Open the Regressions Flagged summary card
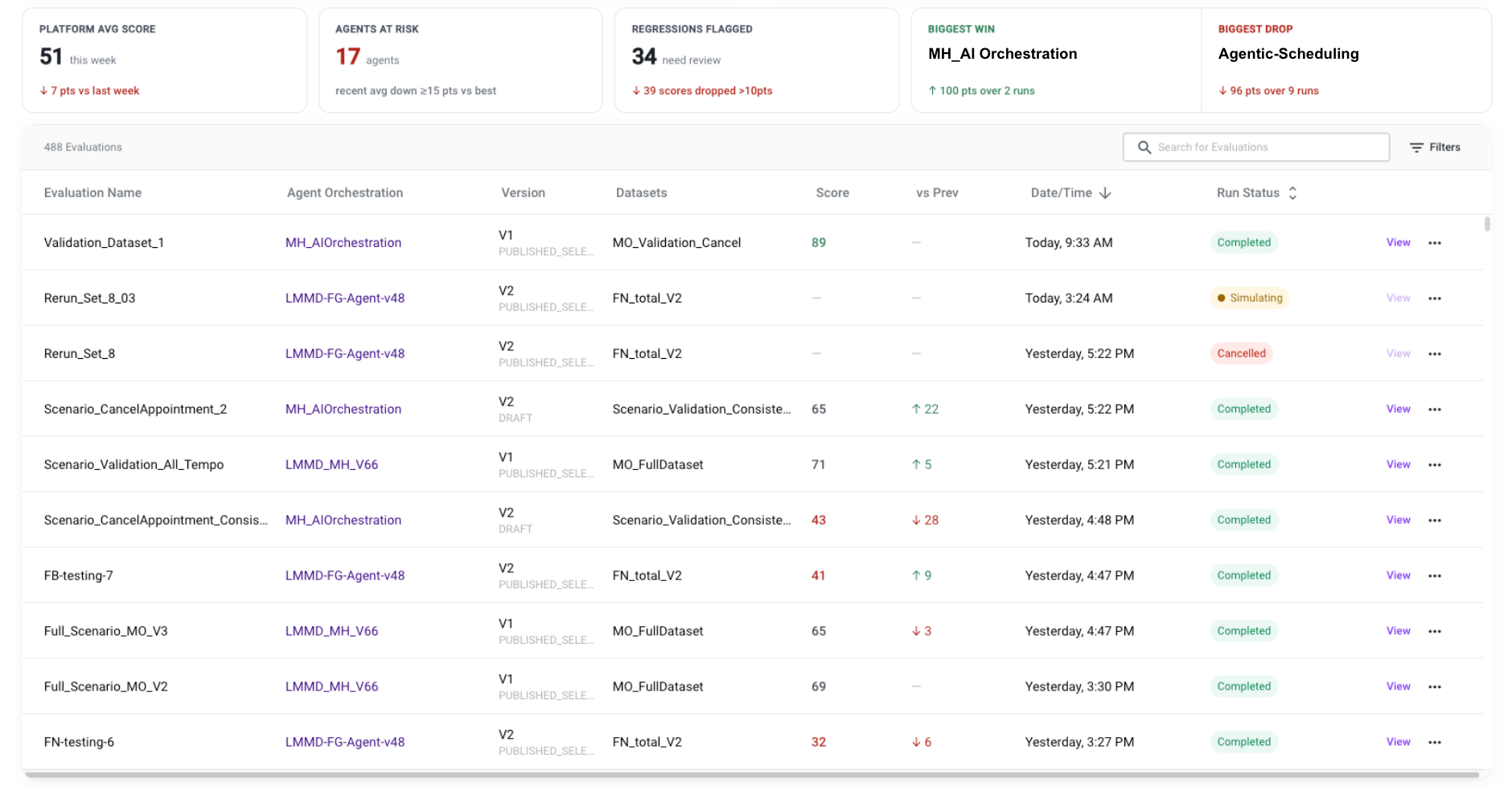Viewport: 1512px width, 787px height. point(756,60)
